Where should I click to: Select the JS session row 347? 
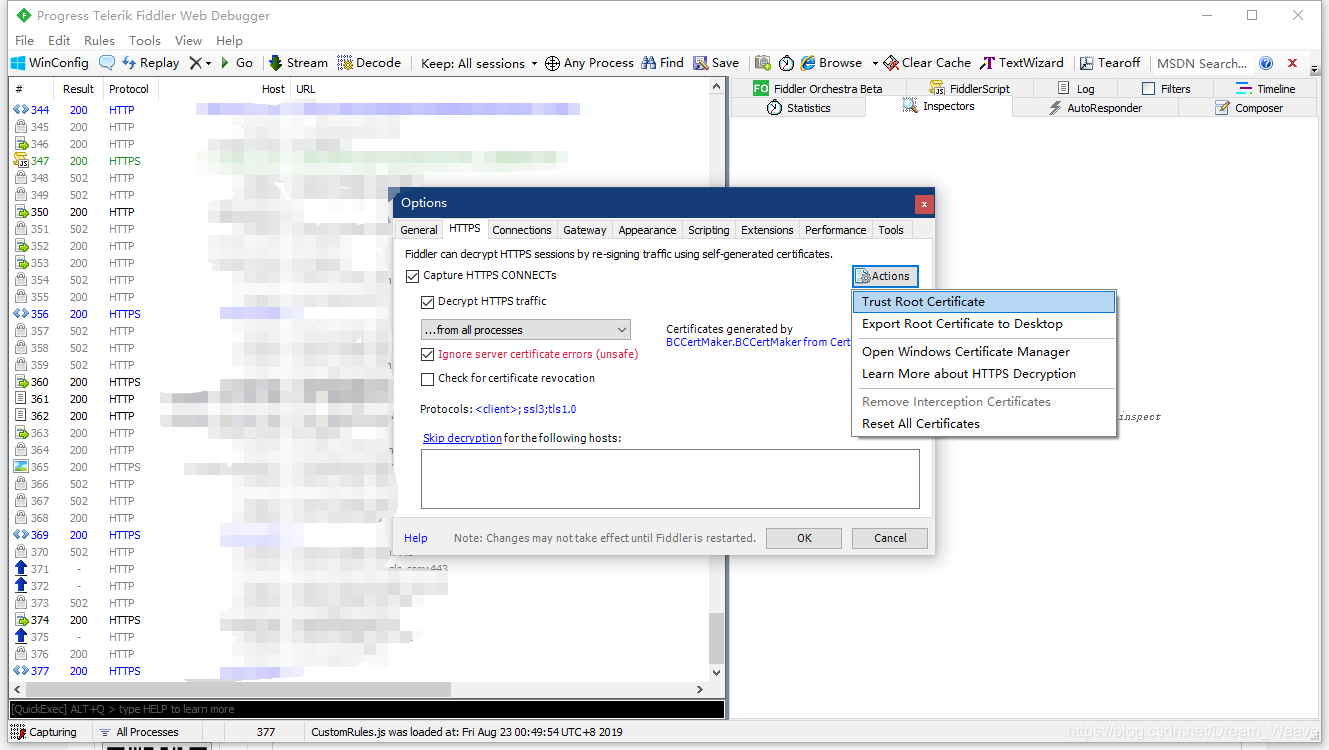point(360,161)
